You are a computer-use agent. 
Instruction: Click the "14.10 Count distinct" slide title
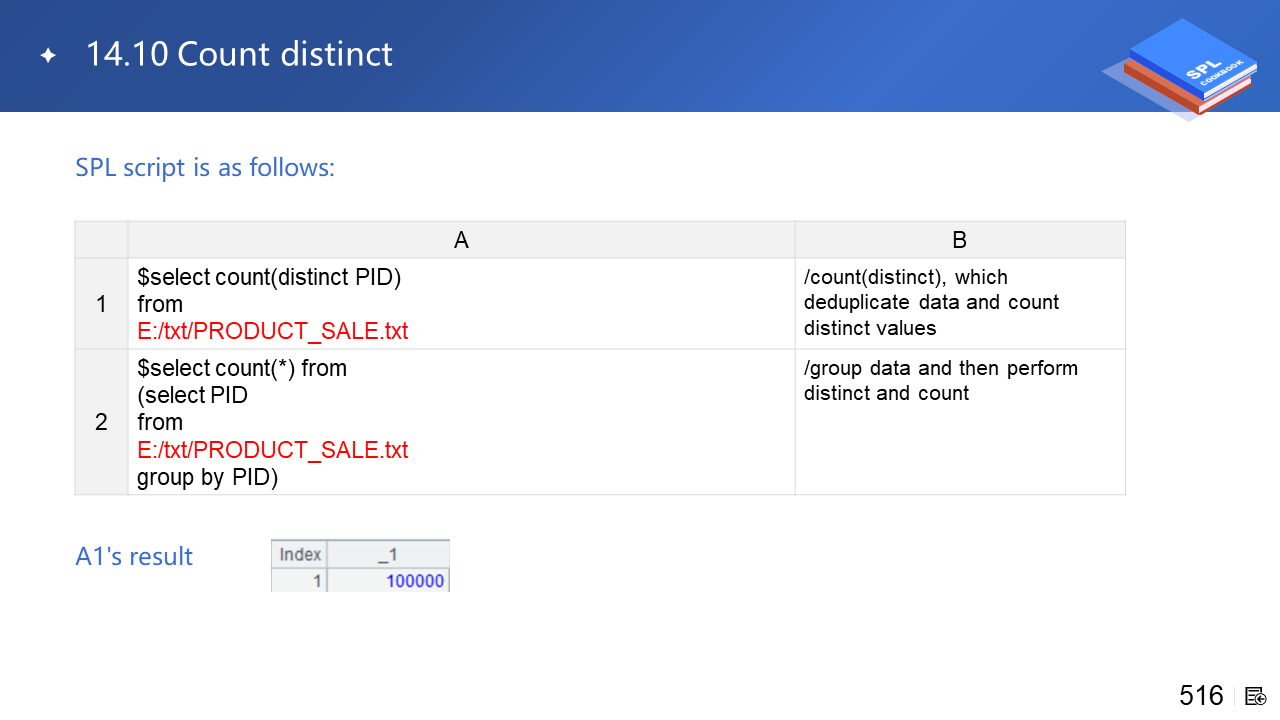click(239, 54)
